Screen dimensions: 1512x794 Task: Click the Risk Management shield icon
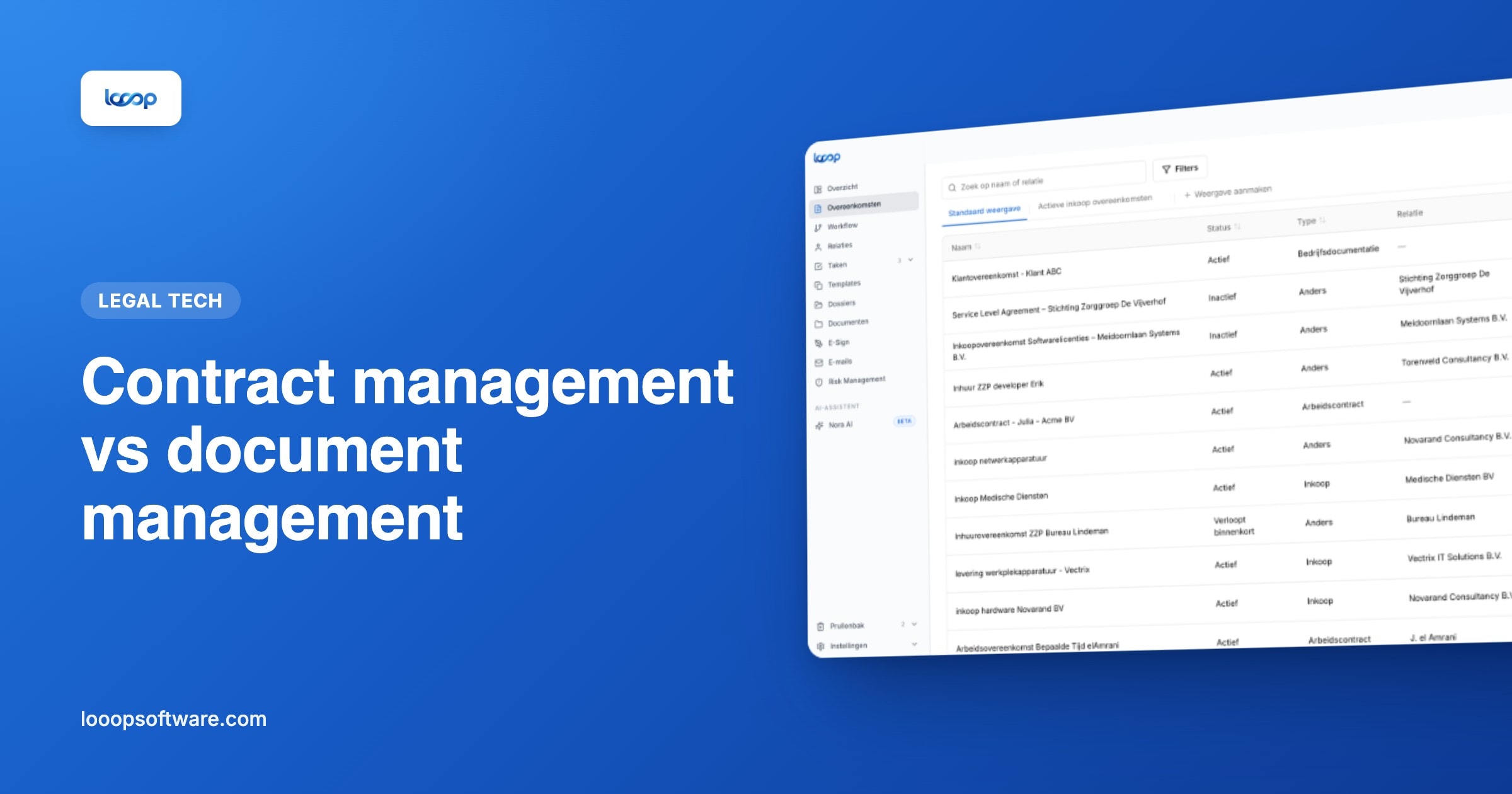[x=819, y=382]
